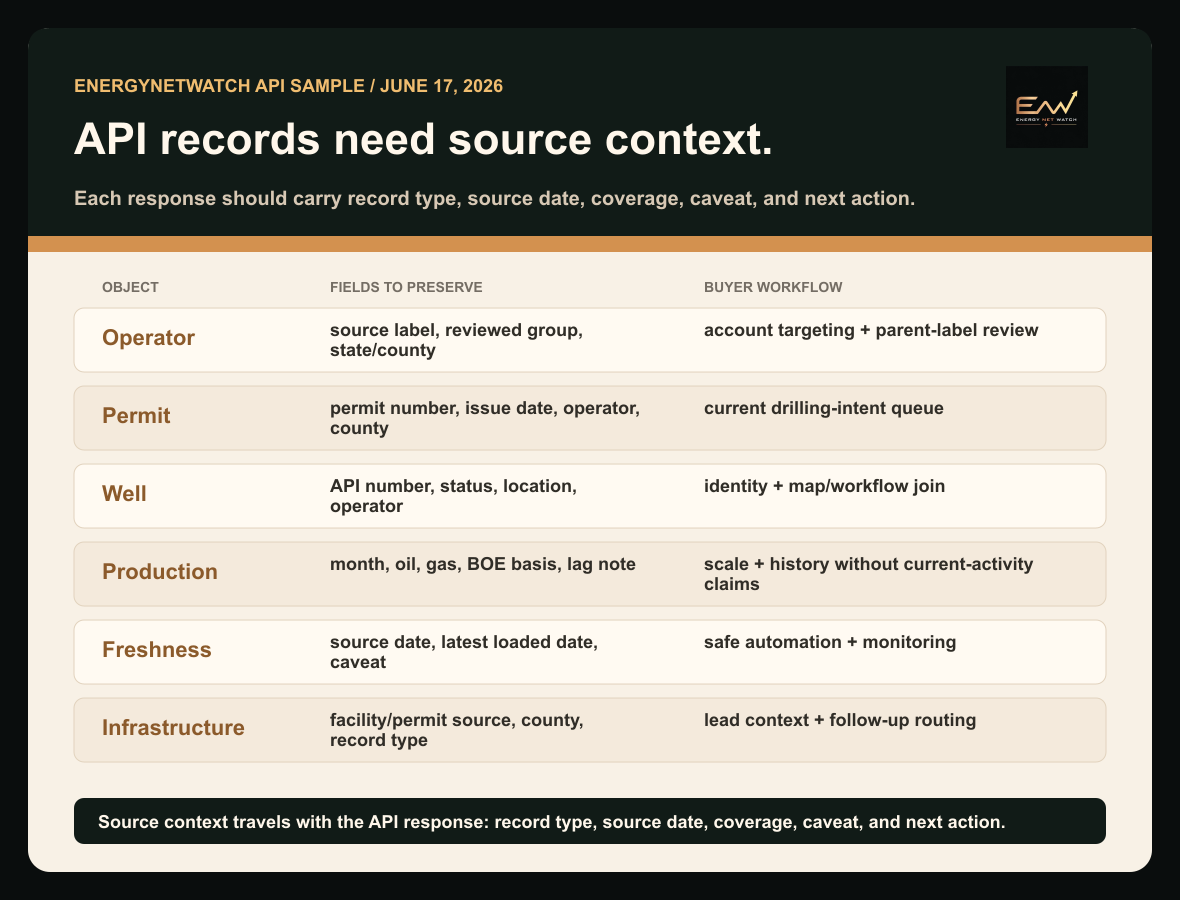Screen dimensions: 1180x900
Task: Select the Well row label
Action: point(124,494)
